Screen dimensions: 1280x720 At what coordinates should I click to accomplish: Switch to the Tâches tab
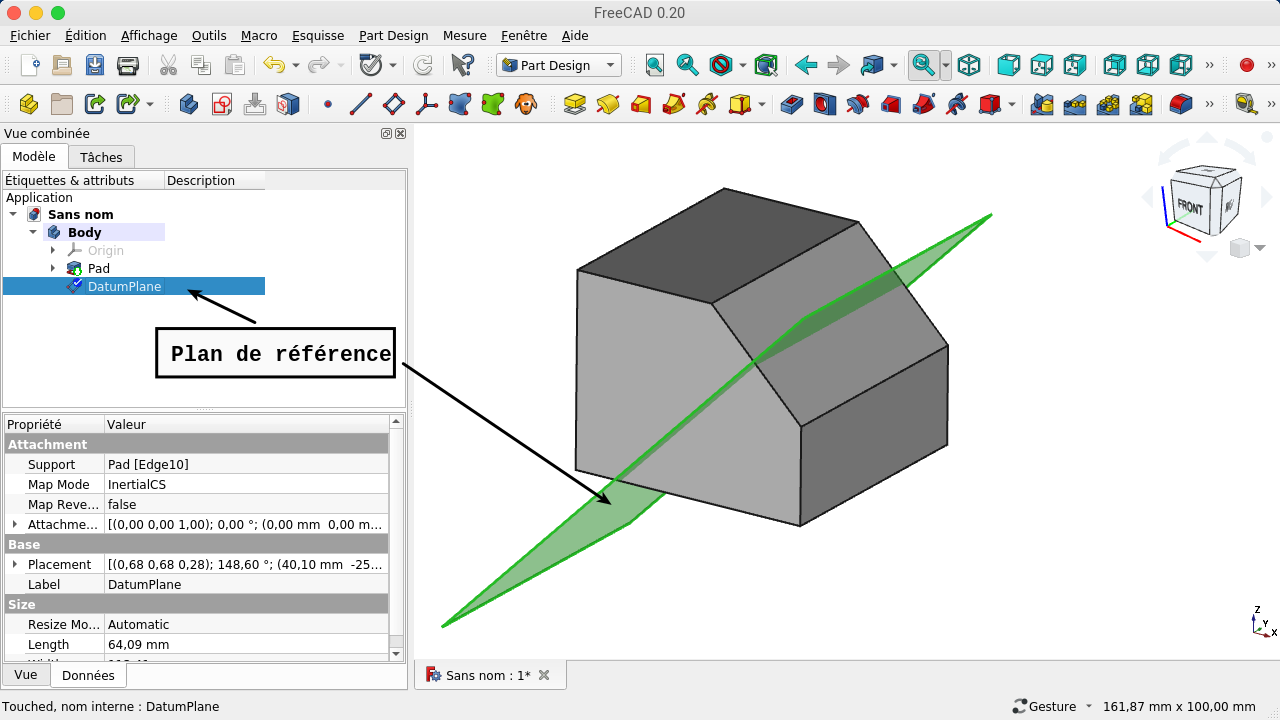101,157
